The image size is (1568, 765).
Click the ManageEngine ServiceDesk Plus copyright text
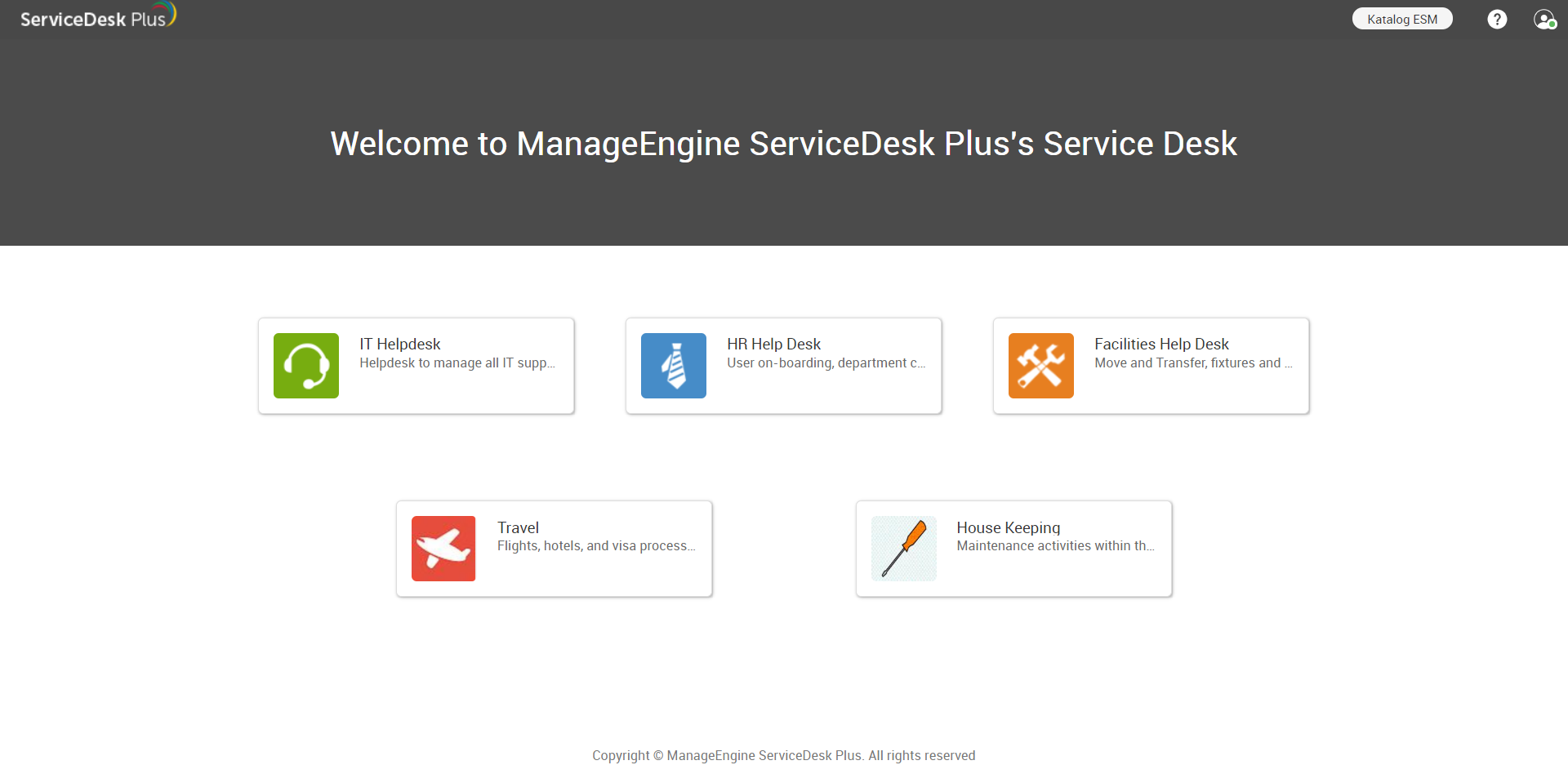pos(783,755)
